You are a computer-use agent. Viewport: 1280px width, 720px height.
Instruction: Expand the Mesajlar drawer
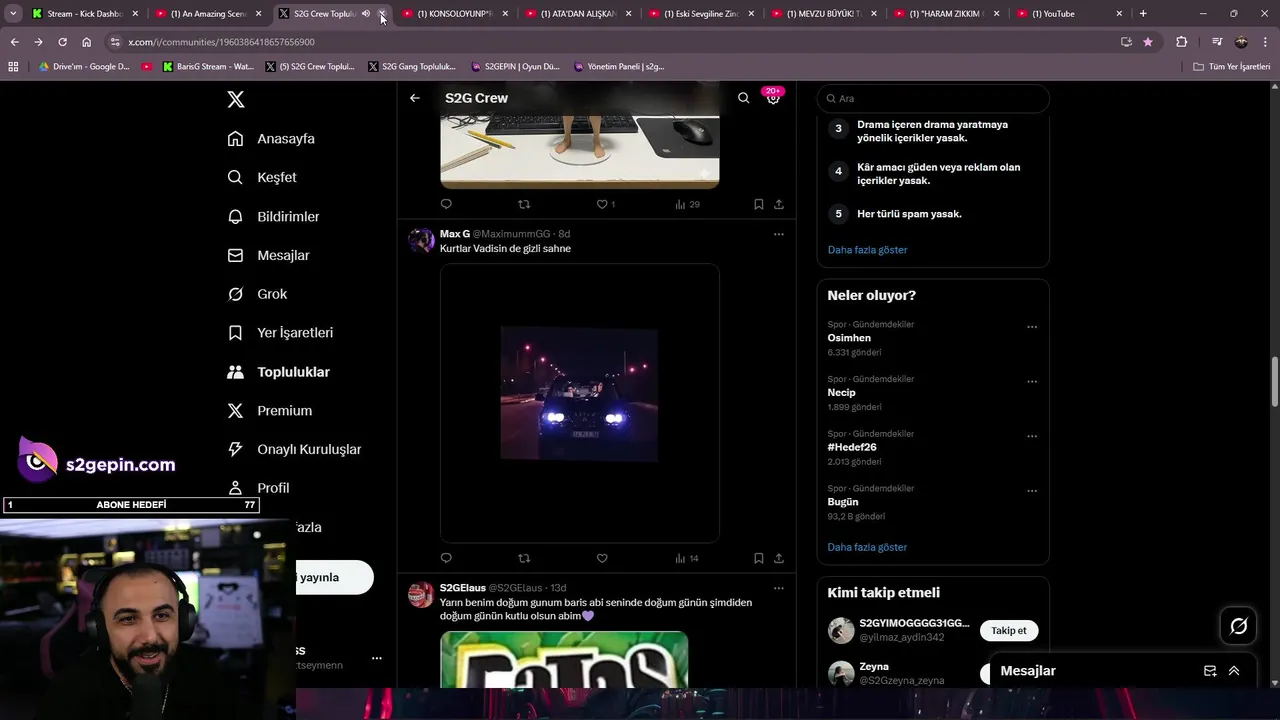click(1234, 671)
